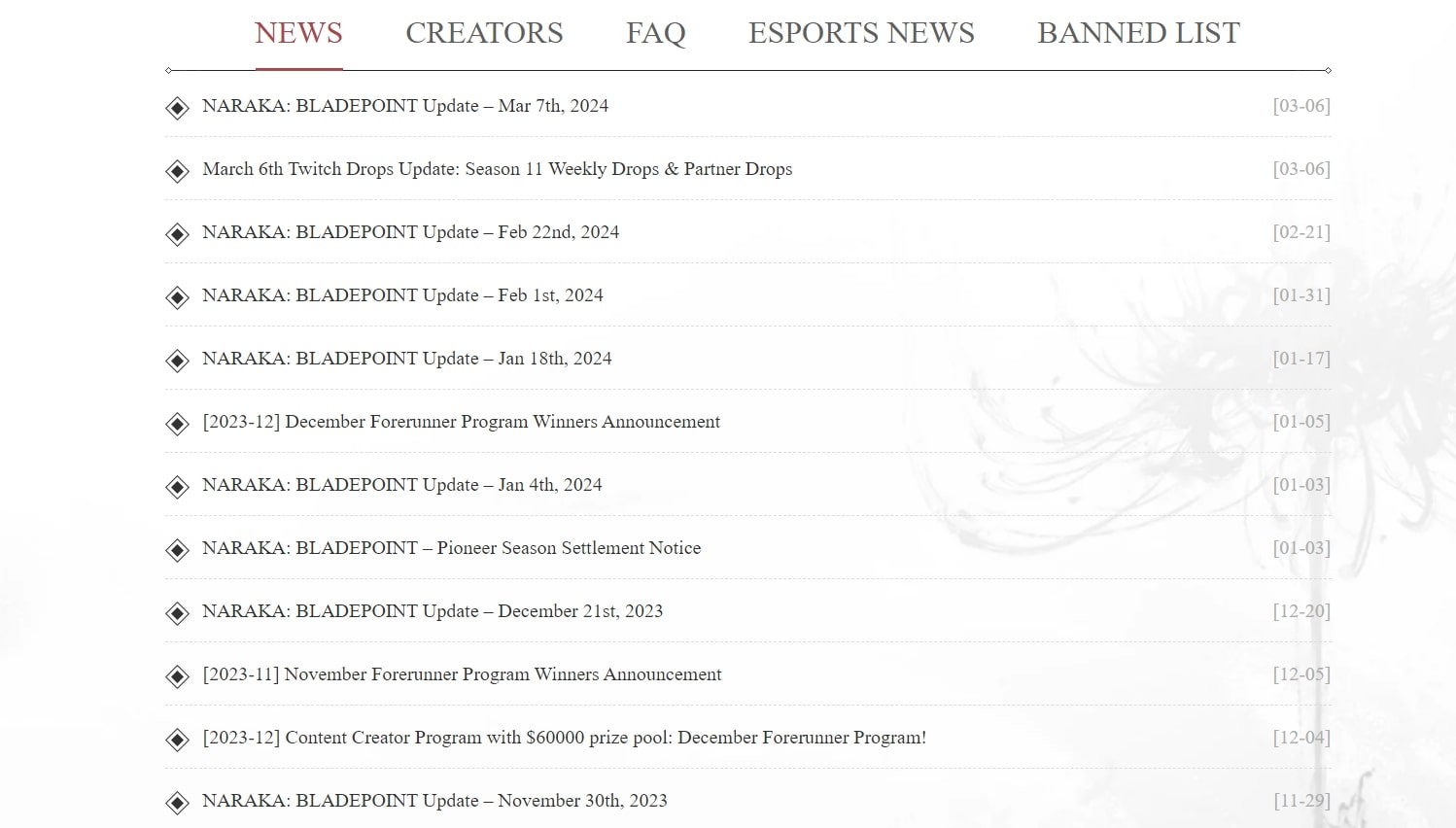
Task: Click diamond icon beside December 21st update
Action: pos(177,613)
